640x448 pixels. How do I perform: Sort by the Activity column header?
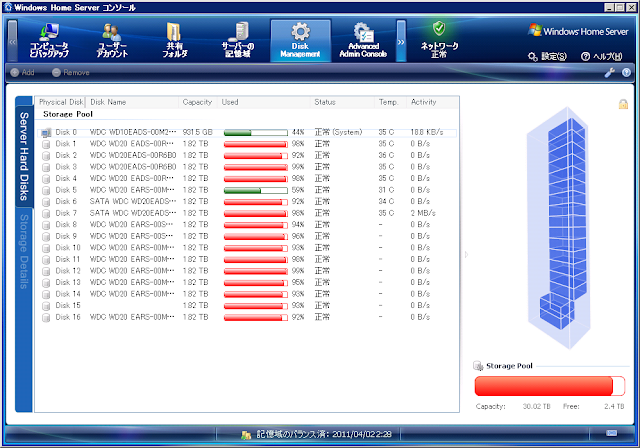pos(432,102)
